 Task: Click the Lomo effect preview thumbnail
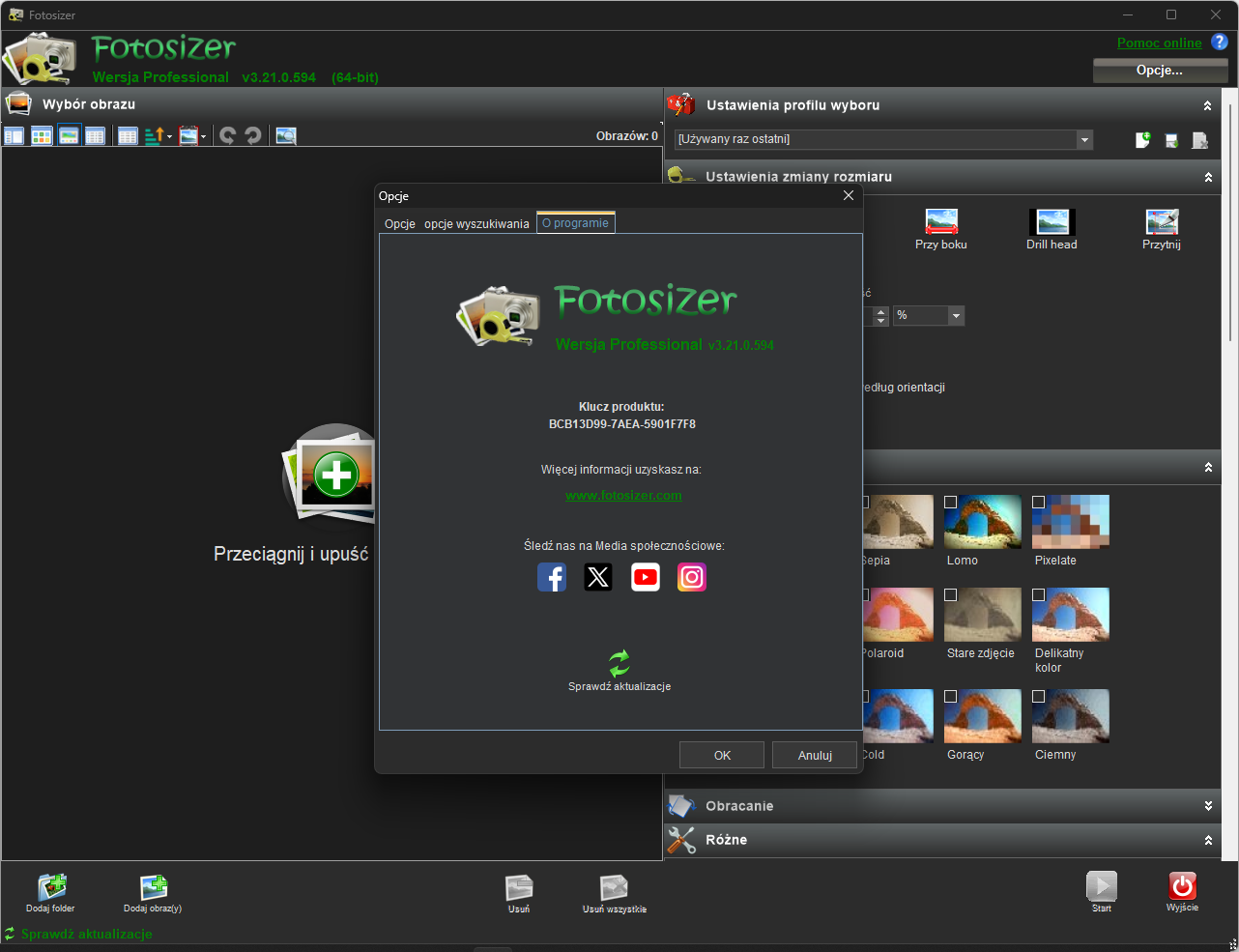click(x=983, y=522)
